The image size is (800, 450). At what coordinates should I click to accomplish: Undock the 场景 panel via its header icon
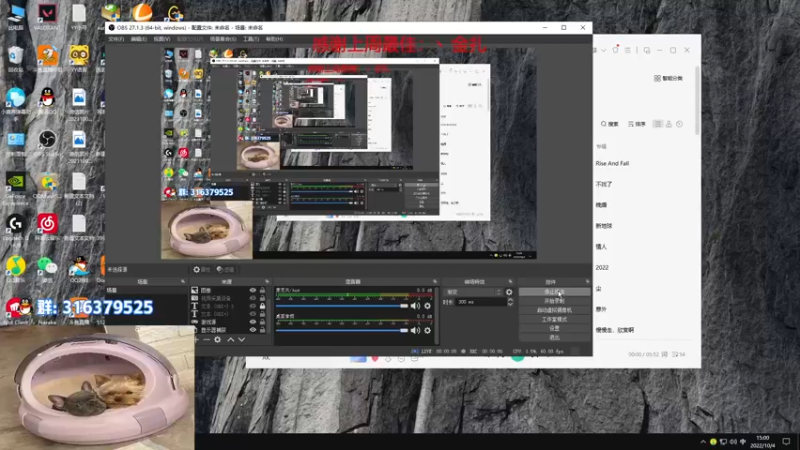(183, 282)
